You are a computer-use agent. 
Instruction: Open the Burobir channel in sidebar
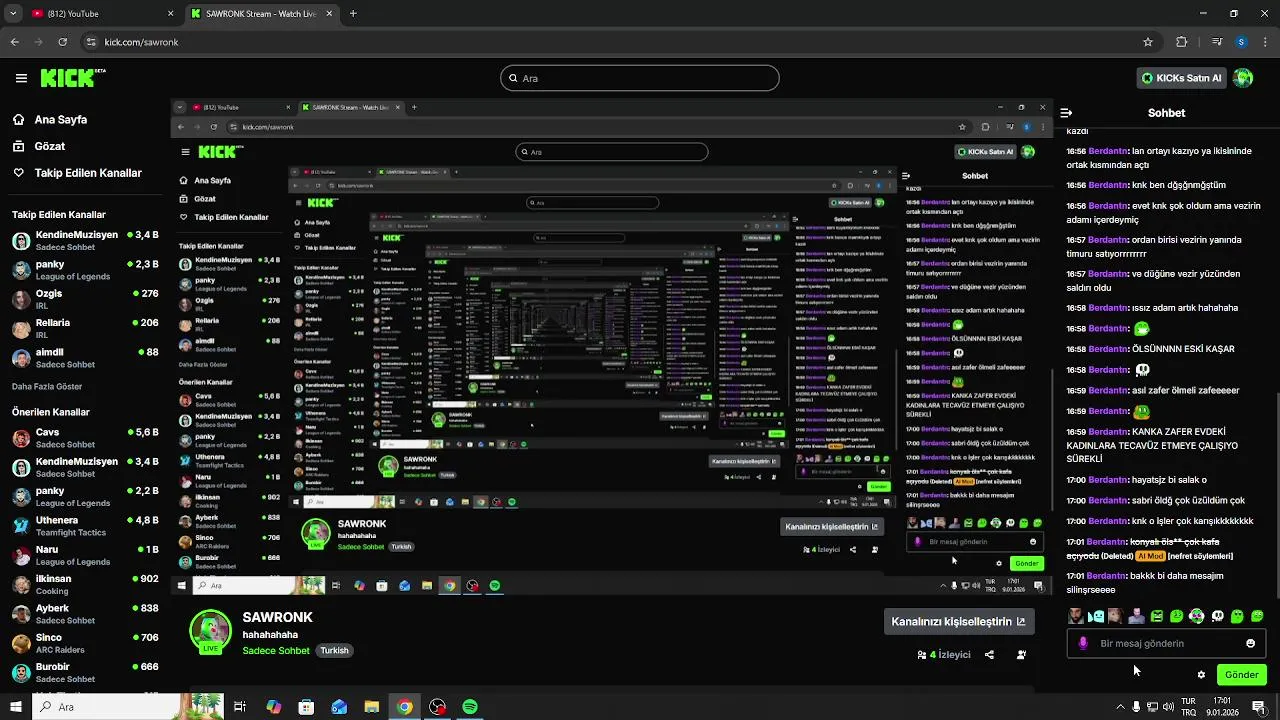(85, 672)
